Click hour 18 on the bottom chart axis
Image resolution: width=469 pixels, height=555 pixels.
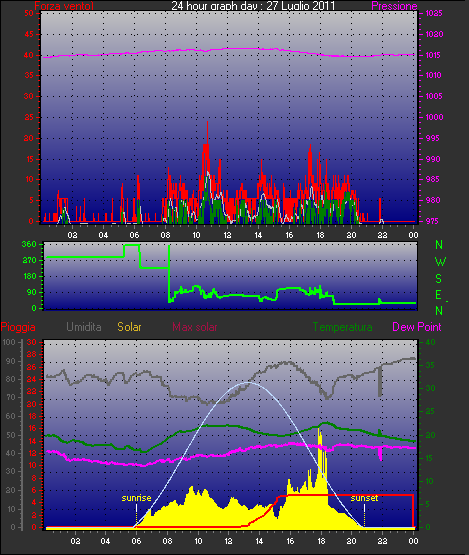321,541
